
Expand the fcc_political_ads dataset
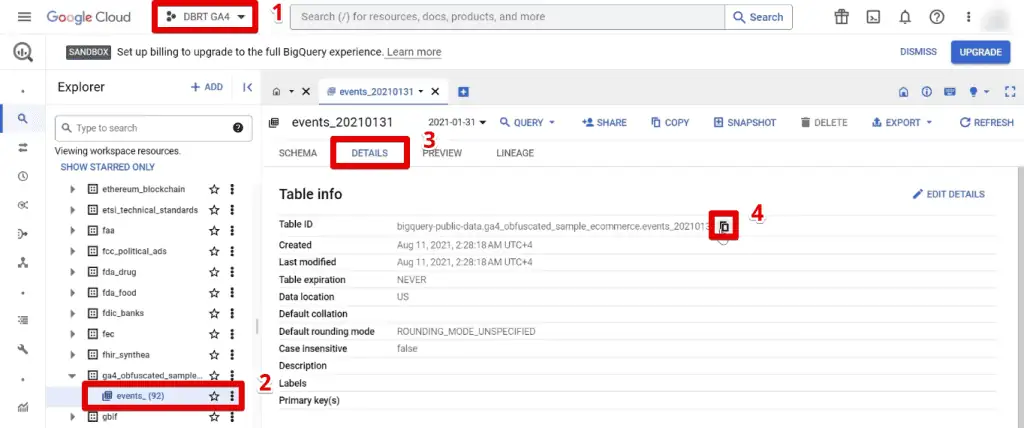click(72, 251)
